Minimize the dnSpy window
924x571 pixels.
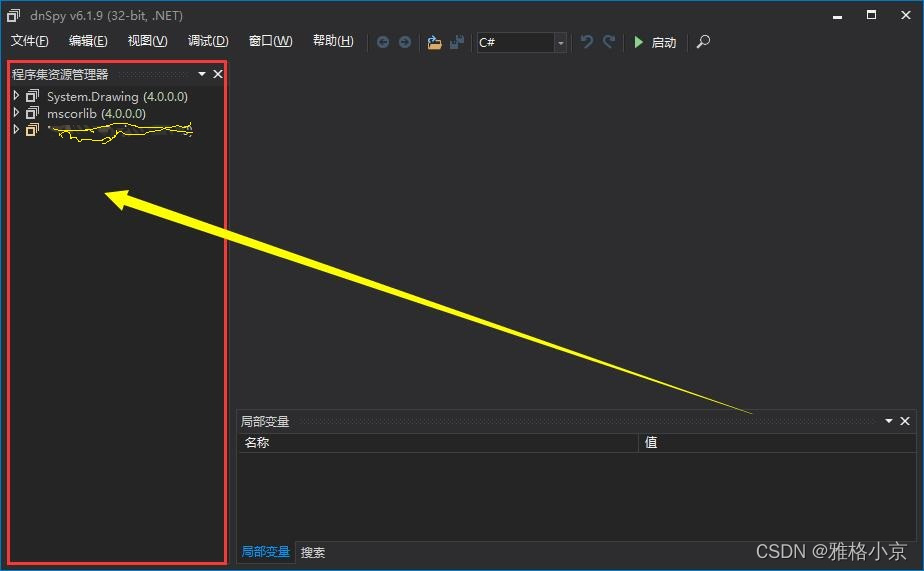pyautogui.click(x=837, y=16)
